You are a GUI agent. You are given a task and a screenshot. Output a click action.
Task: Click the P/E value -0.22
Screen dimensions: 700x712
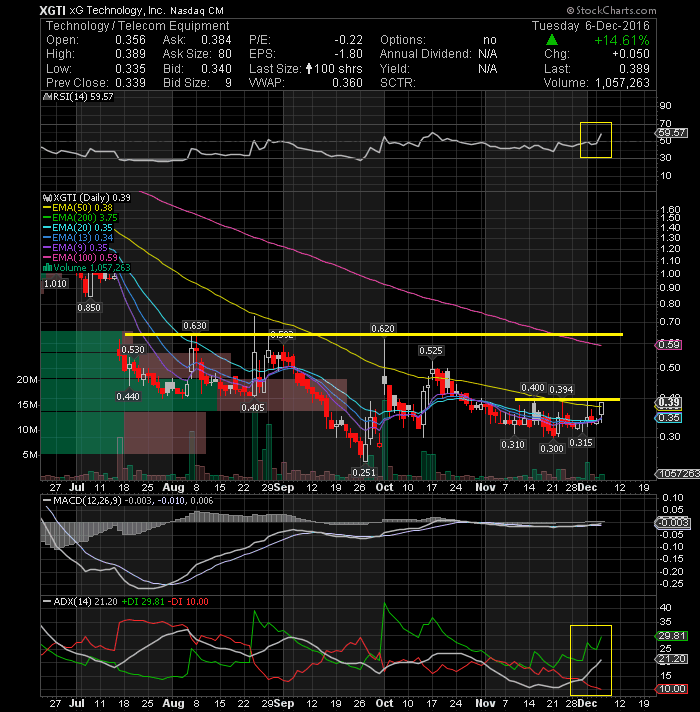click(348, 40)
